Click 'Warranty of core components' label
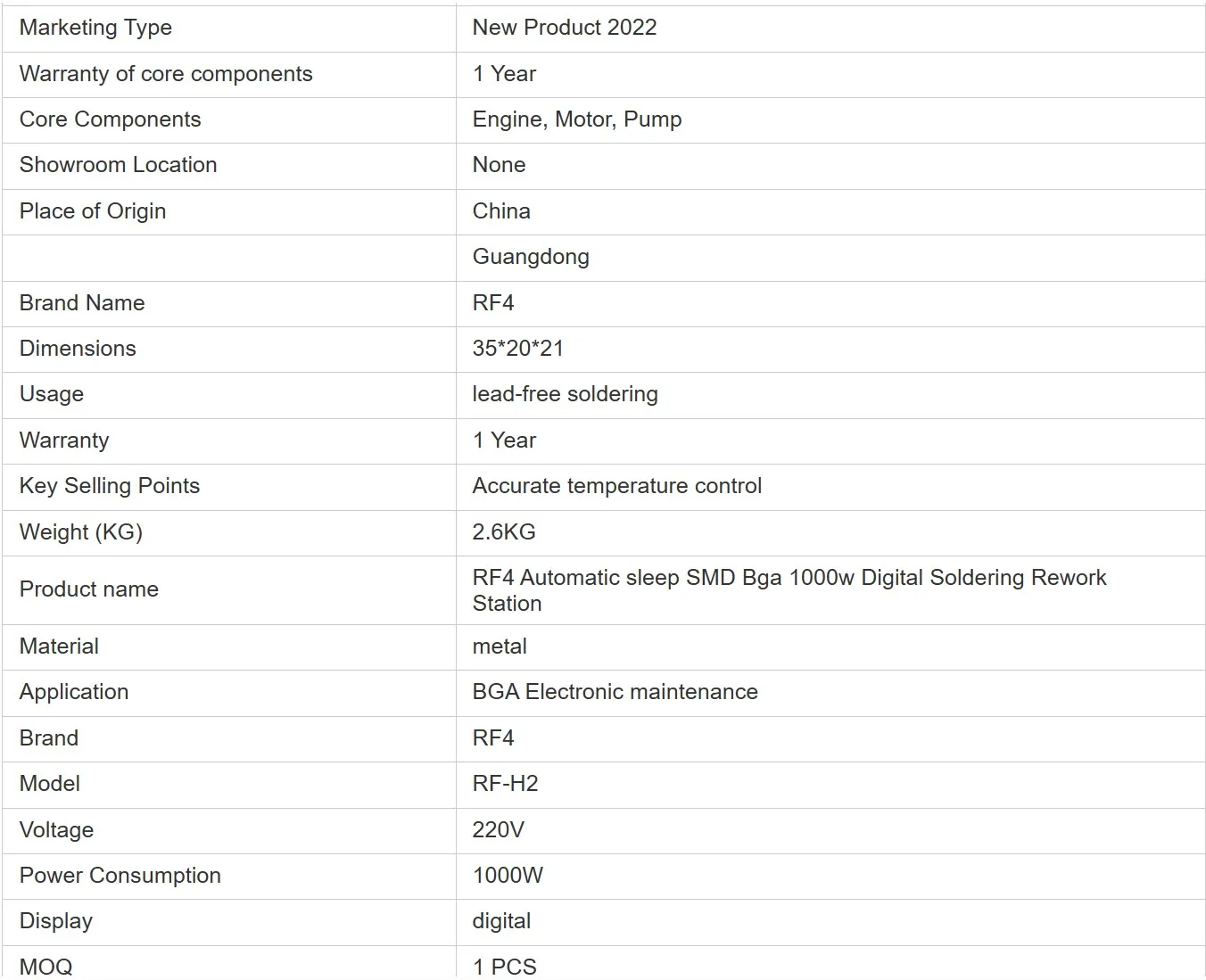Screen dimensions: 1206x980 [x=166, y=74]
